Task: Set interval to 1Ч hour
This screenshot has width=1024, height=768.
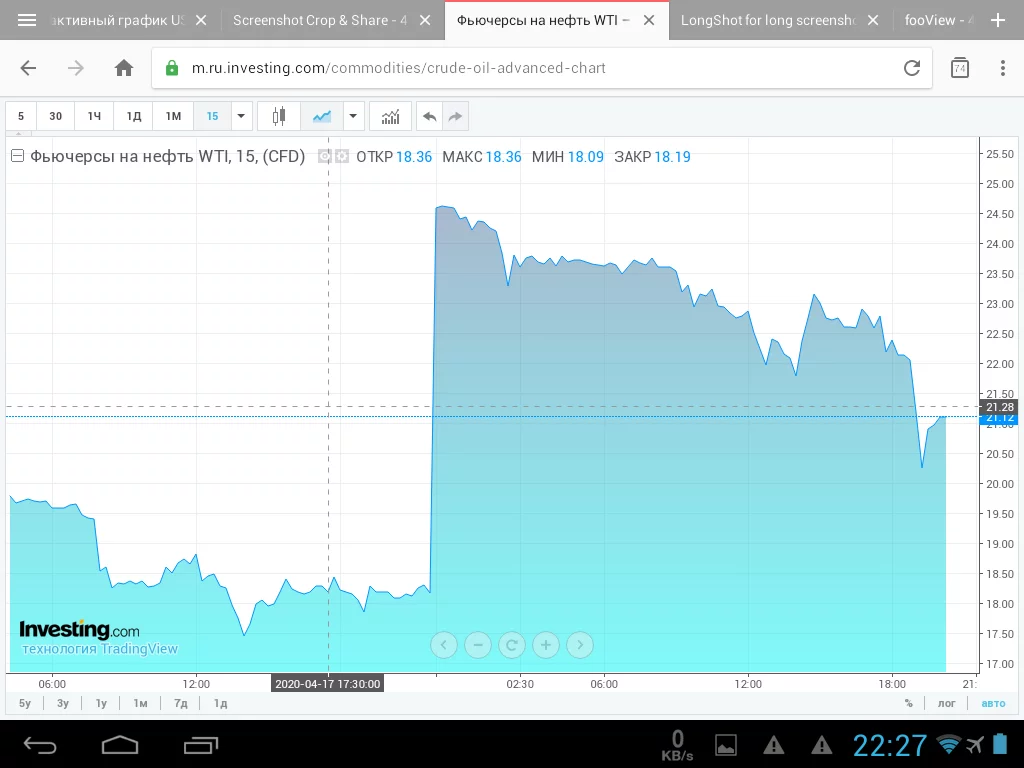Action: [94, 116]
